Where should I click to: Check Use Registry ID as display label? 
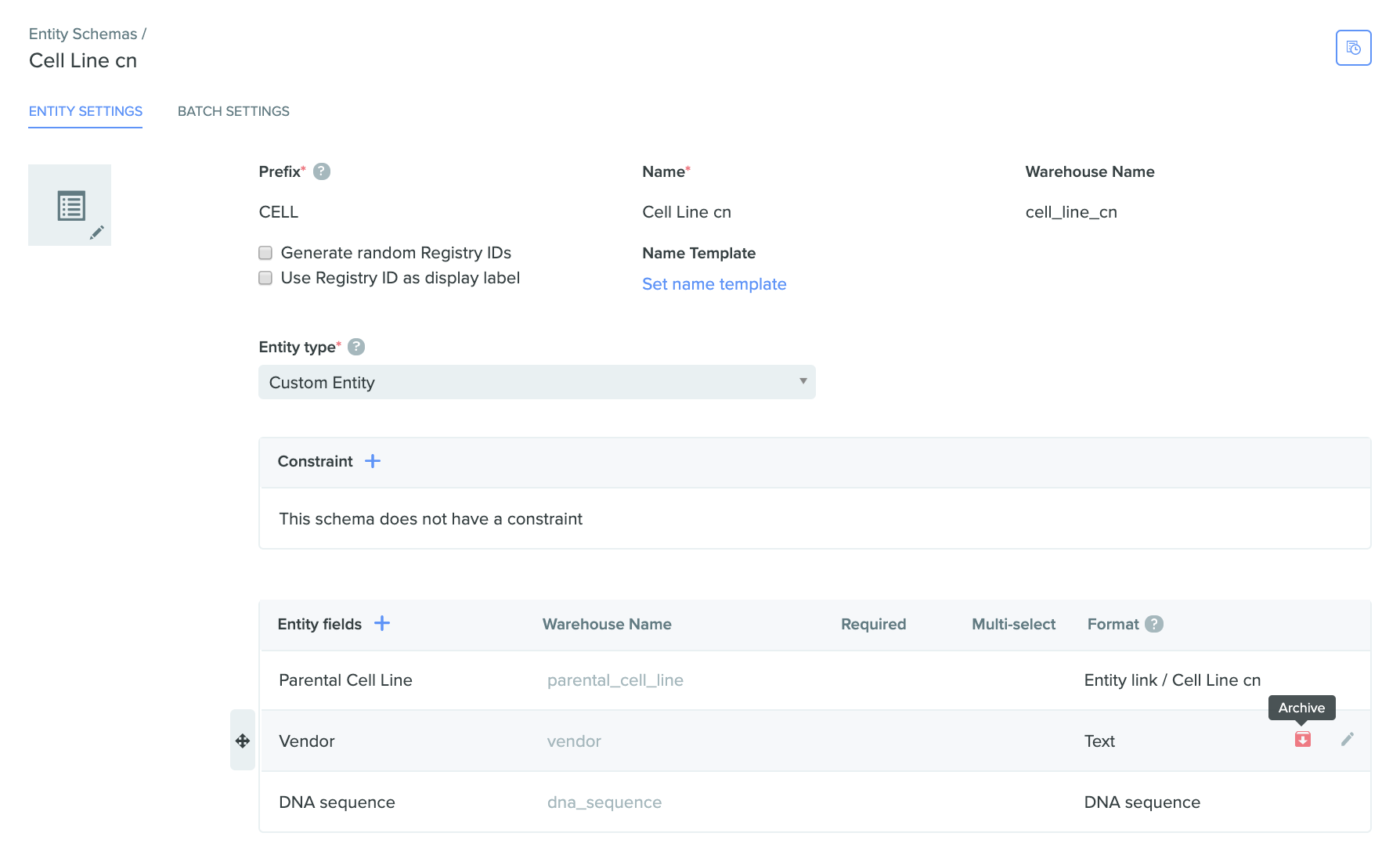(x=265, y=278)
